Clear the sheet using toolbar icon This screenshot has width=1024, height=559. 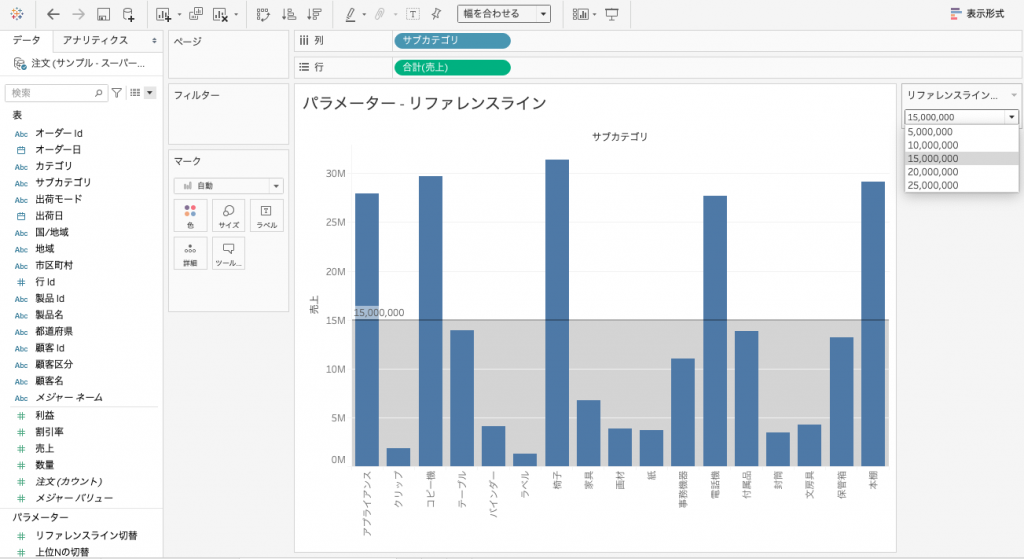click(221, 14)
